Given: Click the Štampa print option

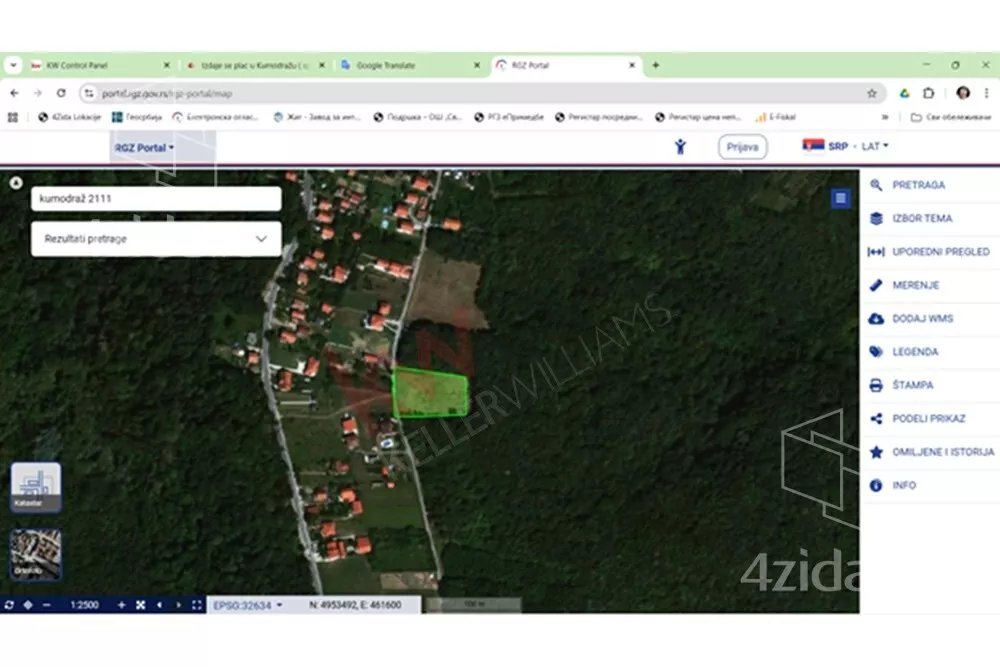Looking at the screenshot, I should tap(911, 385).
